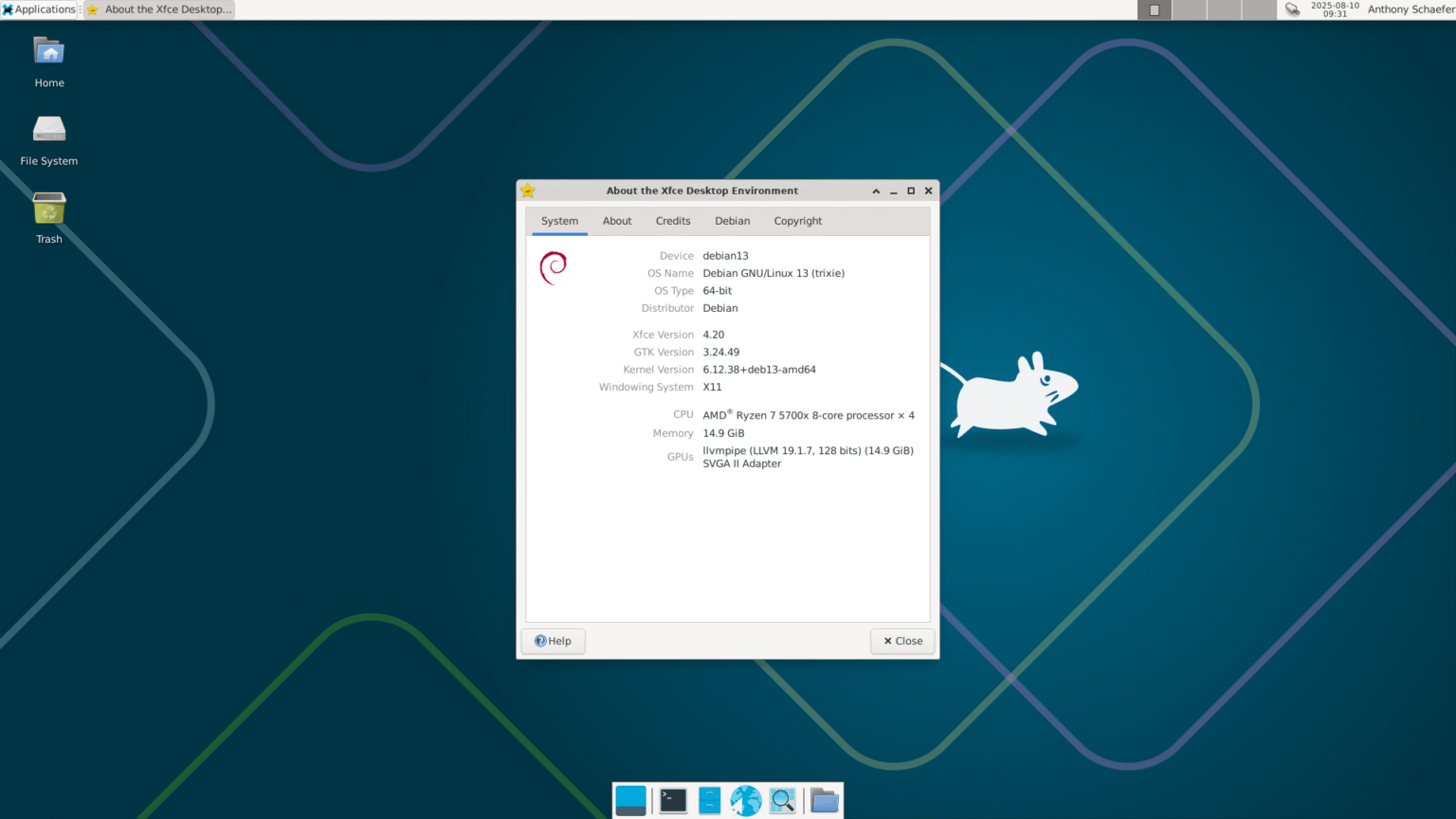Launch the Application Finder from the dock
Image resolution: width=1456 pixels, height=819 pixels.
[783, 801]
